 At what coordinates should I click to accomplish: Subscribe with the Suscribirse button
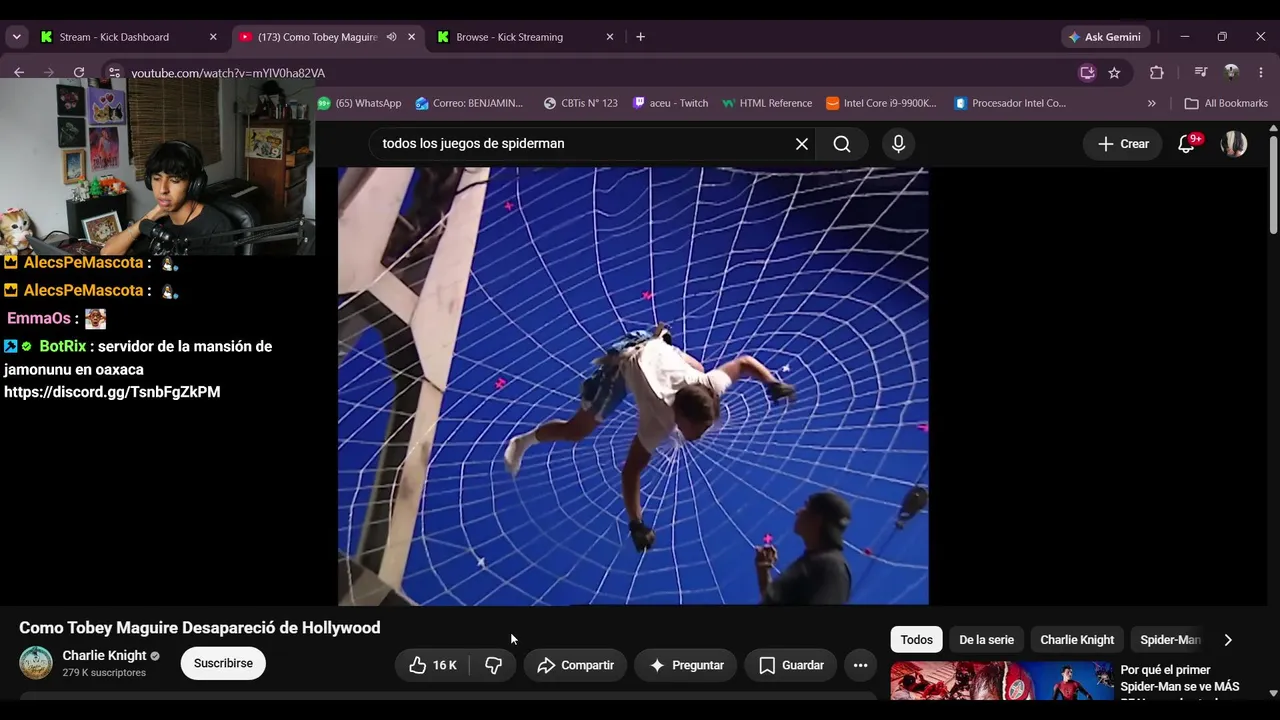click(x=223, y=663)
